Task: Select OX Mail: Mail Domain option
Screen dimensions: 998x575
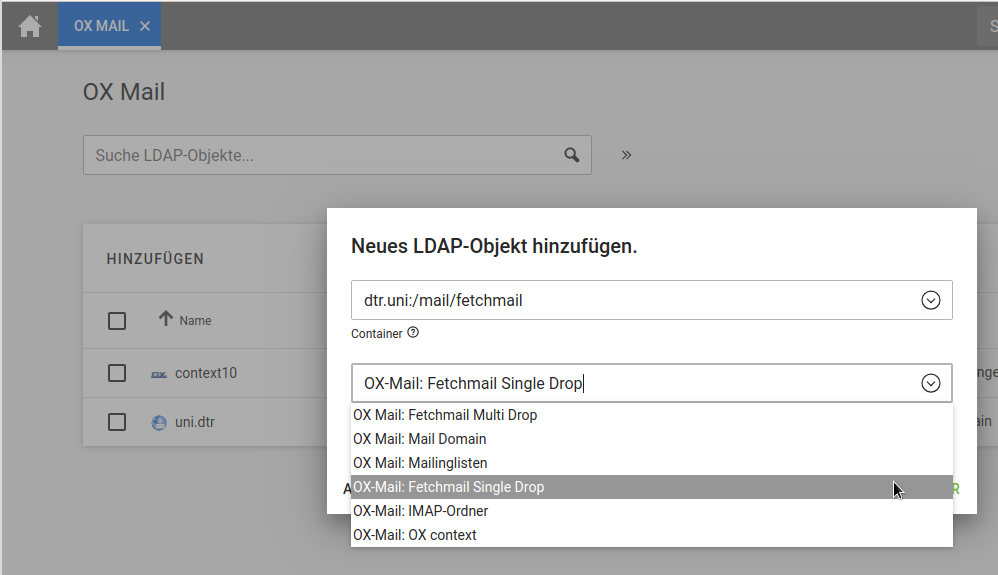Action: pyautogui.click(x=652, y=439)
